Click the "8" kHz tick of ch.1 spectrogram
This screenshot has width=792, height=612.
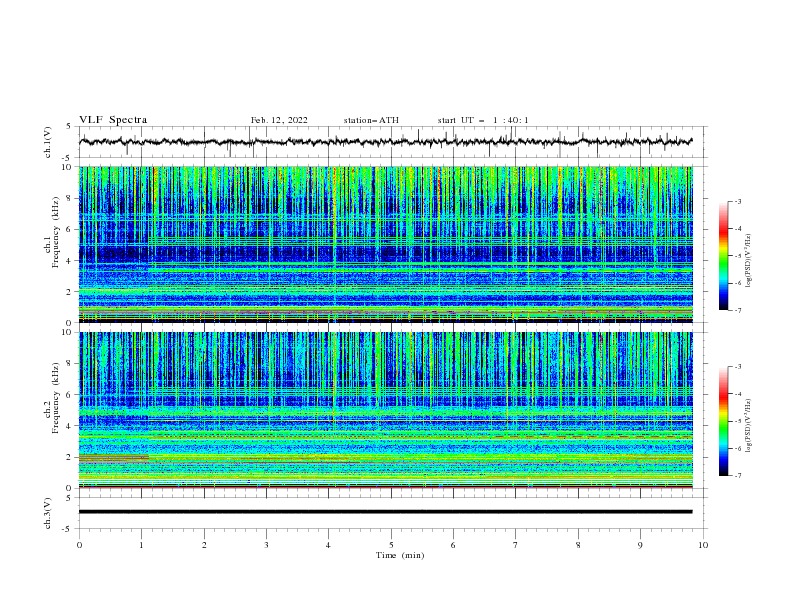69,198
